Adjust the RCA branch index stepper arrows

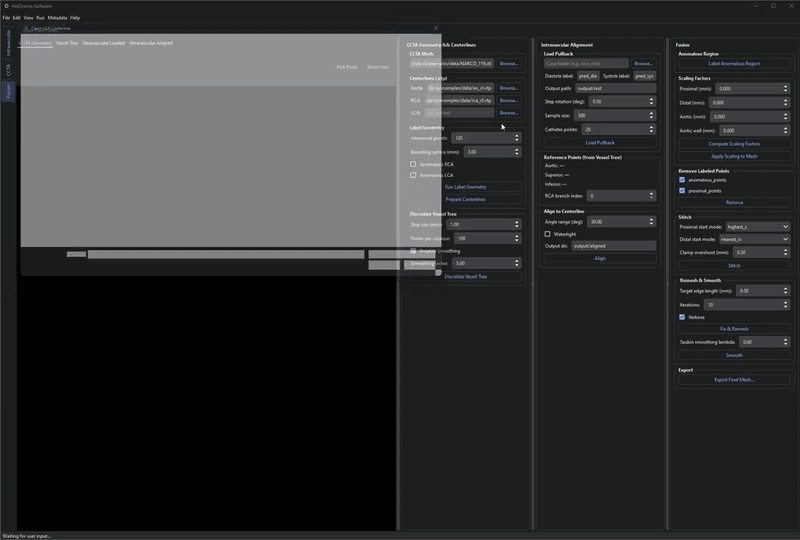(x=652, y=195)
